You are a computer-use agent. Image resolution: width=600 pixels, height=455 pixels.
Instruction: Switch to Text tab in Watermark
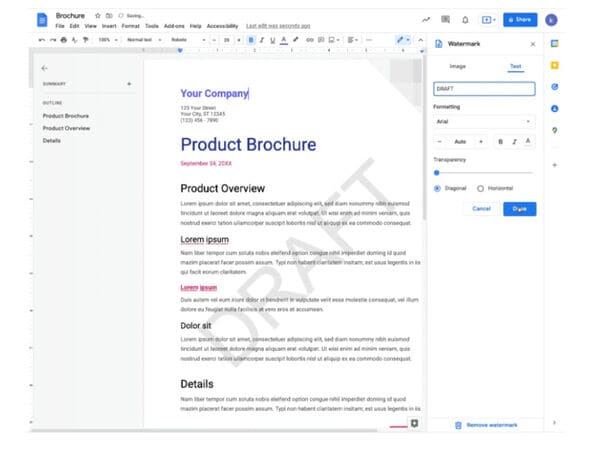point(515,66)
